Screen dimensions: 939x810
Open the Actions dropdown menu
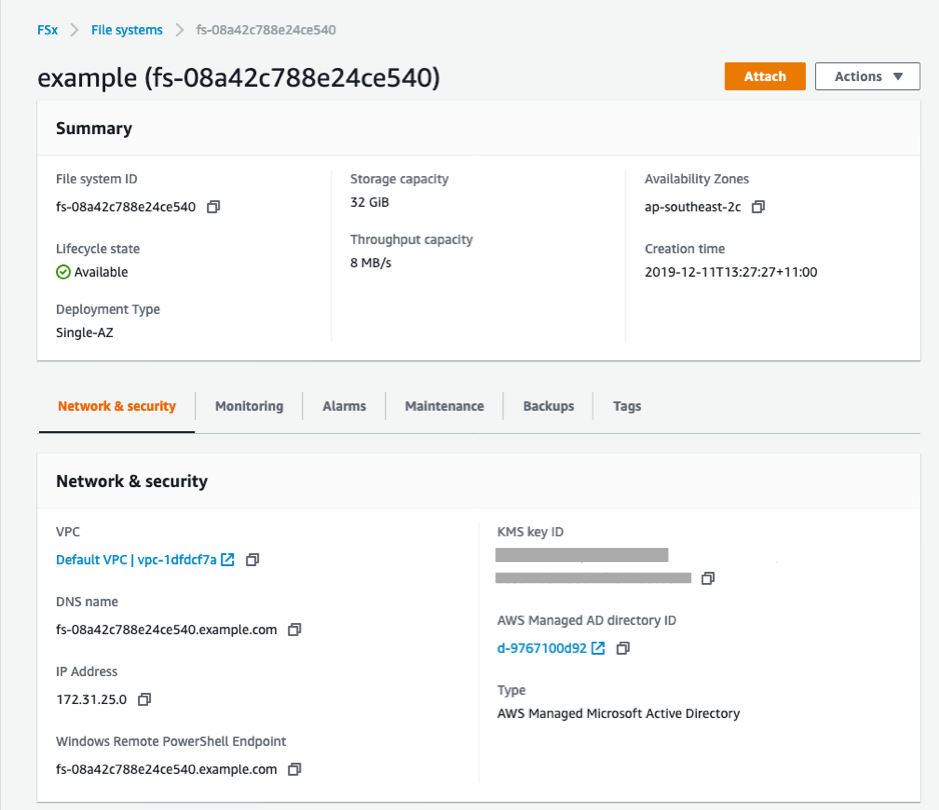pyautogui.click(x=867, y=76)
